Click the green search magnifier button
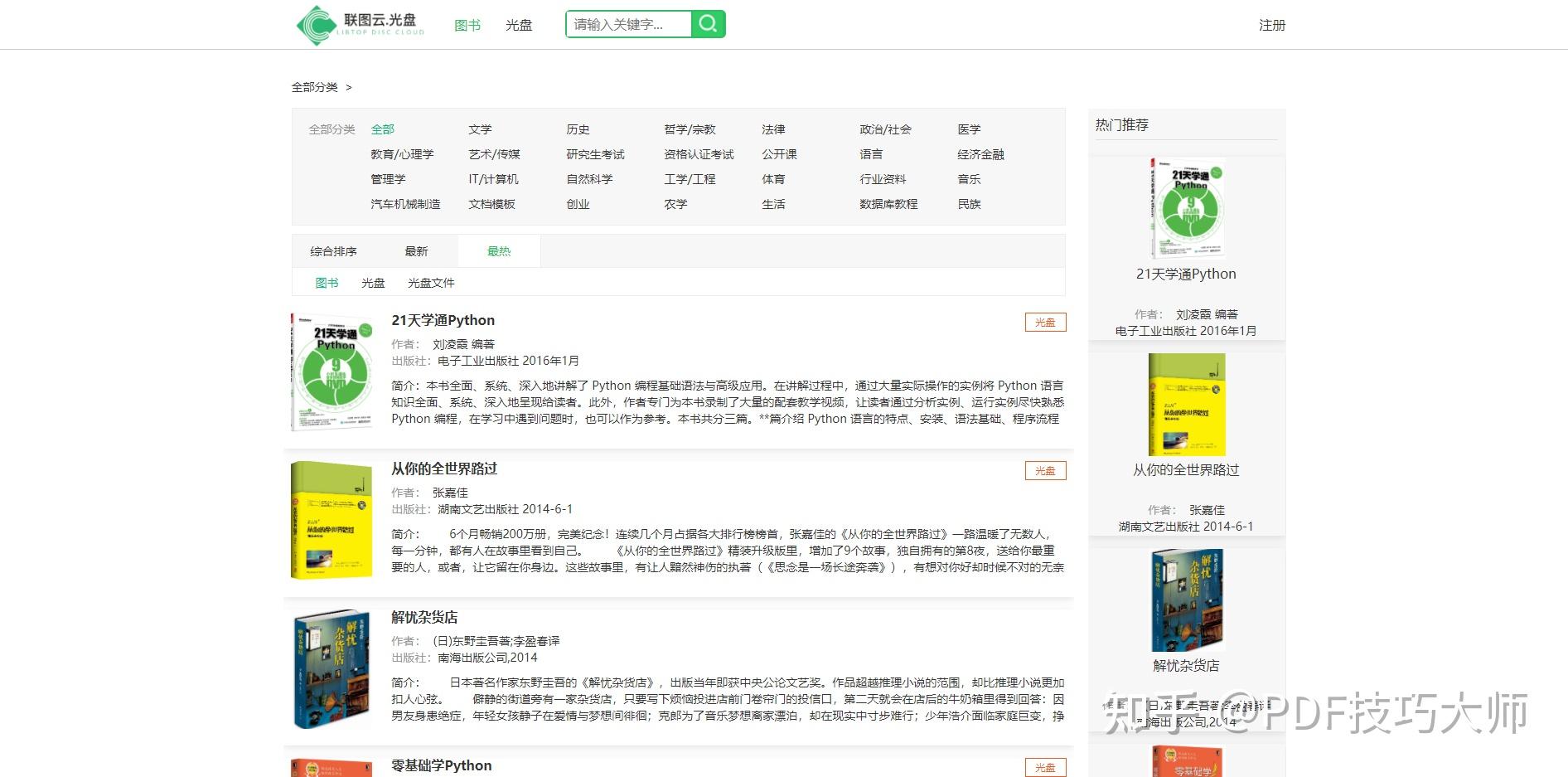This screenshot has height=777, width=1568. 708,24
